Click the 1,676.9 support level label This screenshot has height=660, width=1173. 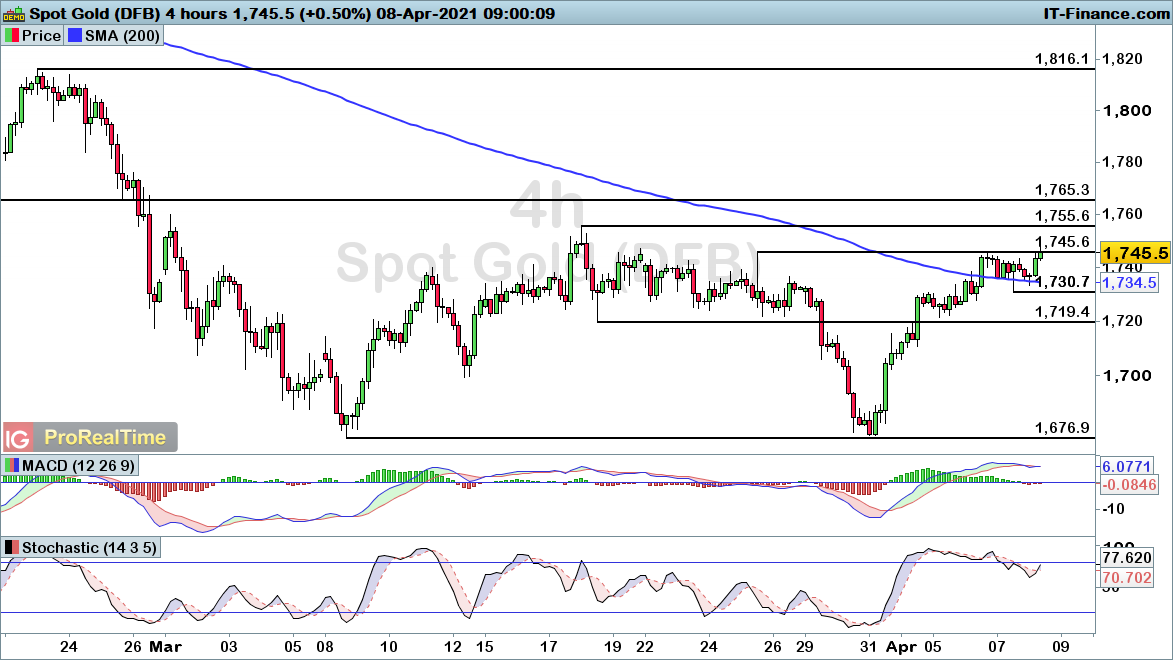[1062, 428]
